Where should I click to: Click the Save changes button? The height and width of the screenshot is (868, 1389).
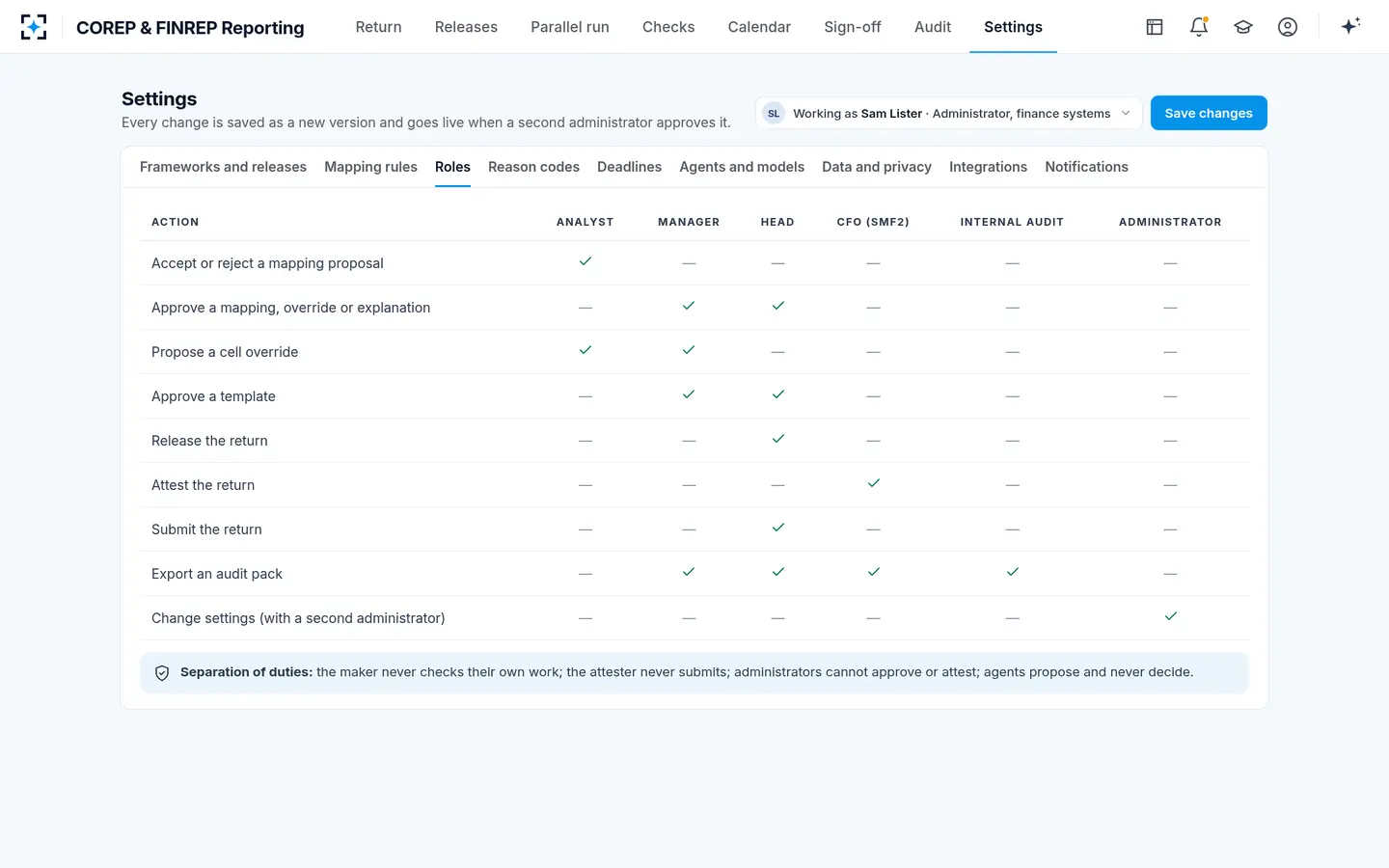pyautogui.click(x=1209, y=113)
